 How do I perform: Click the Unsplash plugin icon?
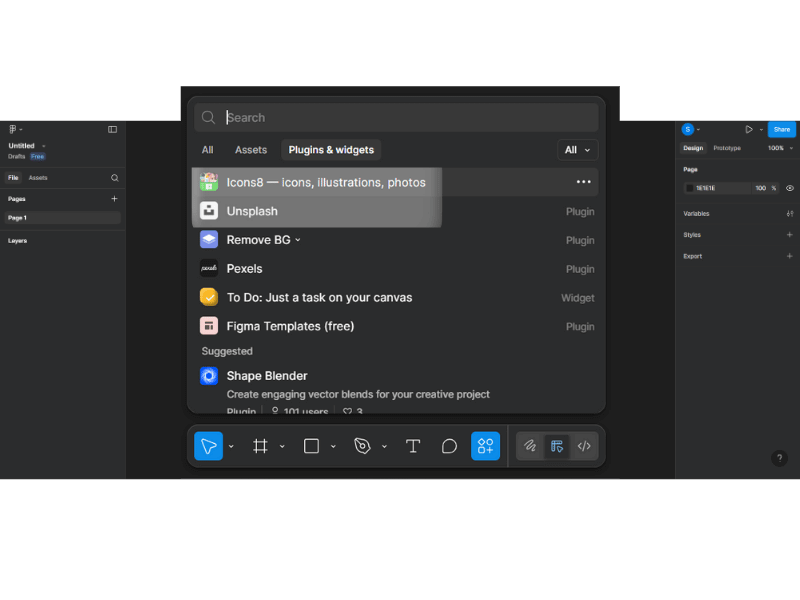[209, 211]
